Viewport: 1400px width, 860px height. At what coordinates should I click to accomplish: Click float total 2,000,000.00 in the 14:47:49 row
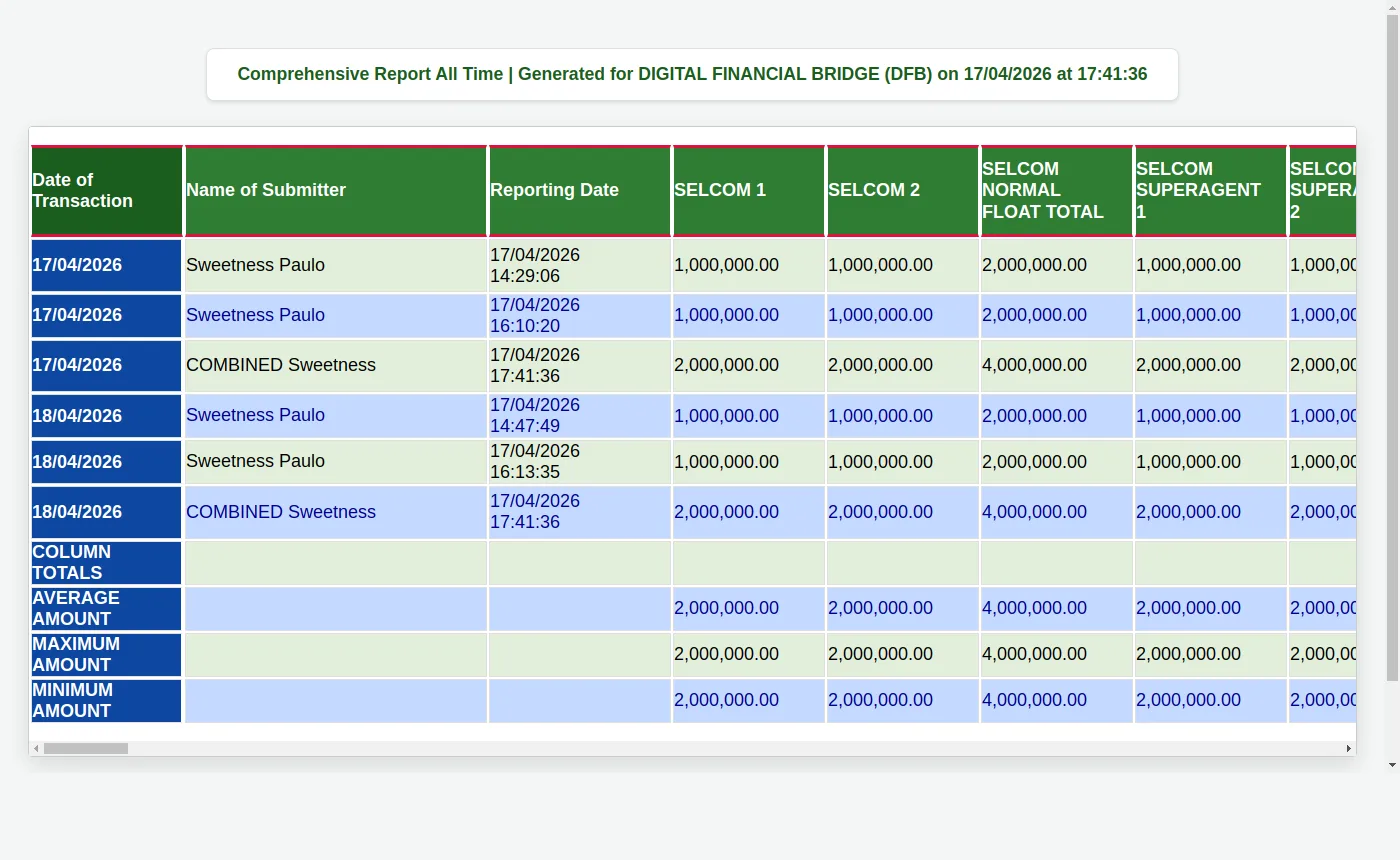click(1034, 415)
